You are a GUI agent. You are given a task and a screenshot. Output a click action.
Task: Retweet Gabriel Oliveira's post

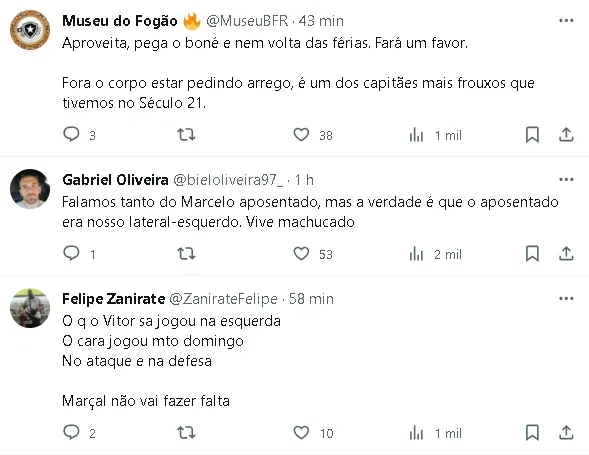[186, 254]
